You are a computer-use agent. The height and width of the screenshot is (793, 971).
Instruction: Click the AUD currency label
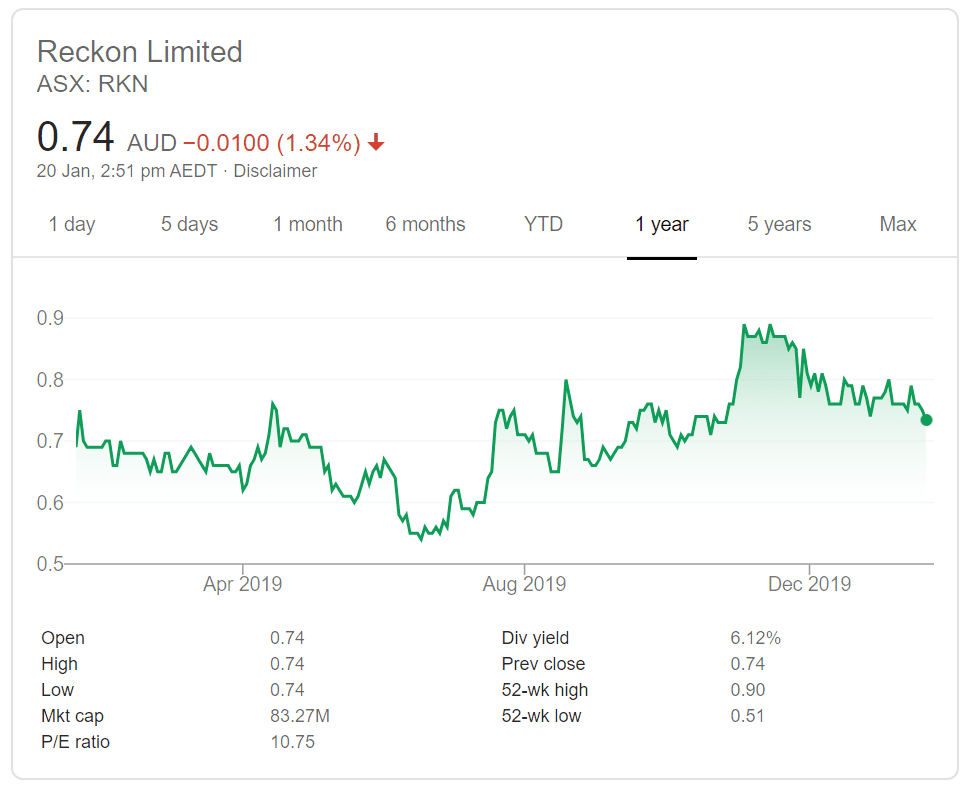[x=152, y=143]
